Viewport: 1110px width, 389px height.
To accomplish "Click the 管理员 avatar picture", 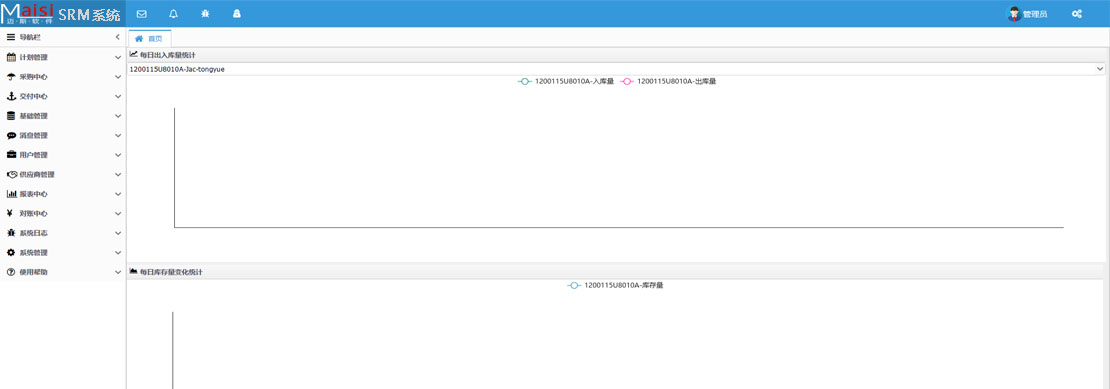I will pos(1014,13).
